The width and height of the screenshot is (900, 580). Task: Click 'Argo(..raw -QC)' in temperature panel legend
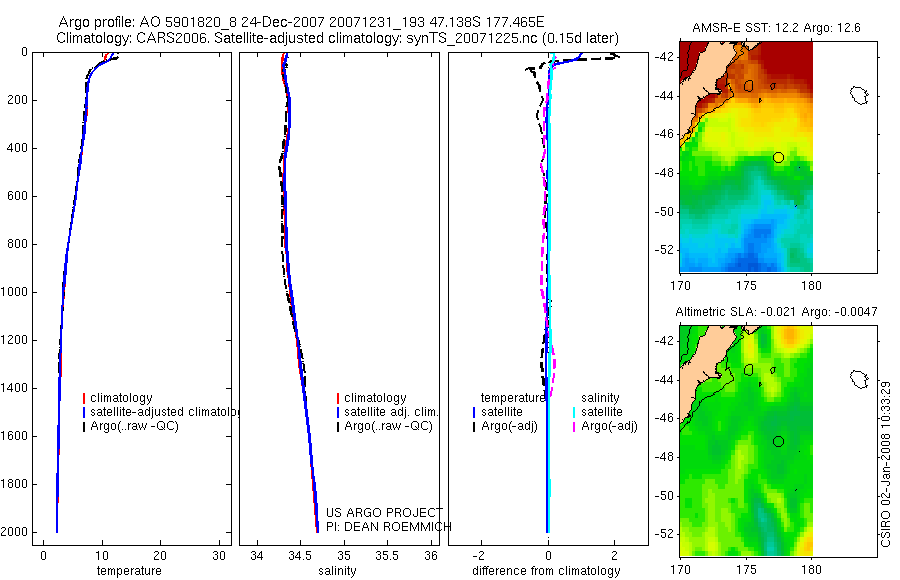coord(134,427)
